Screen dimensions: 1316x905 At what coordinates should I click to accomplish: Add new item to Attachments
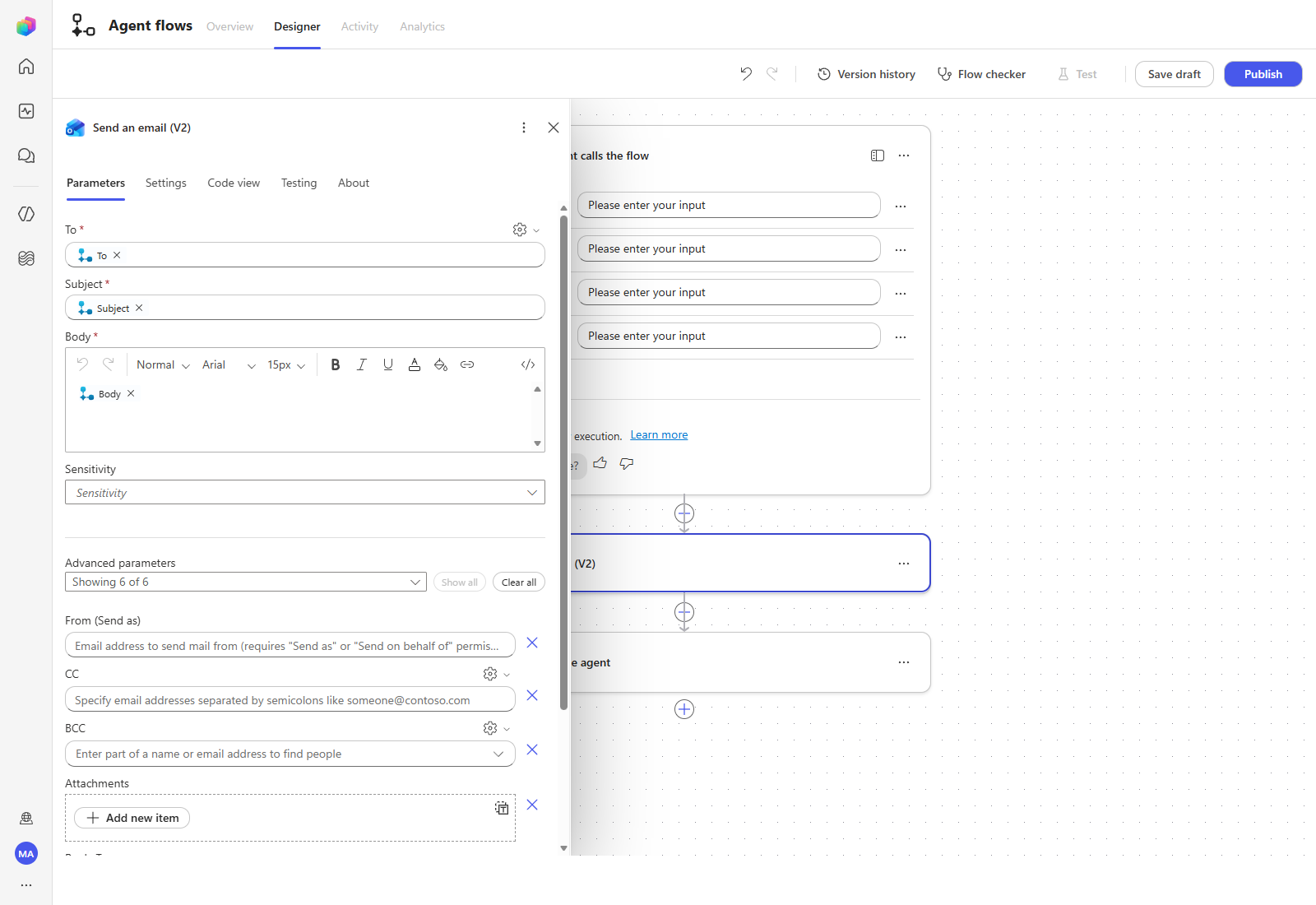(x=132, y=818)
